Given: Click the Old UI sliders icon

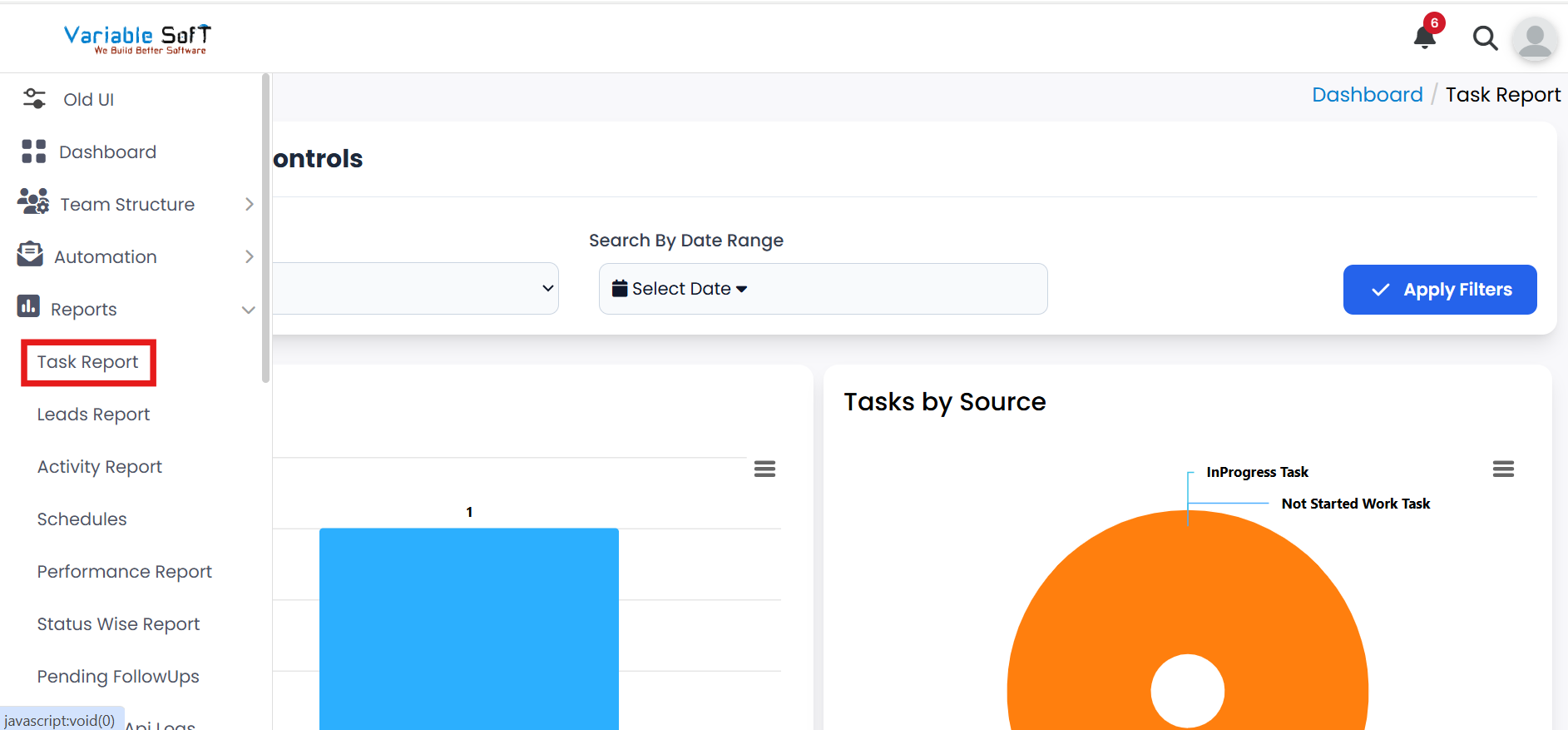Looking at the screenshot, I should pos(34,99).
